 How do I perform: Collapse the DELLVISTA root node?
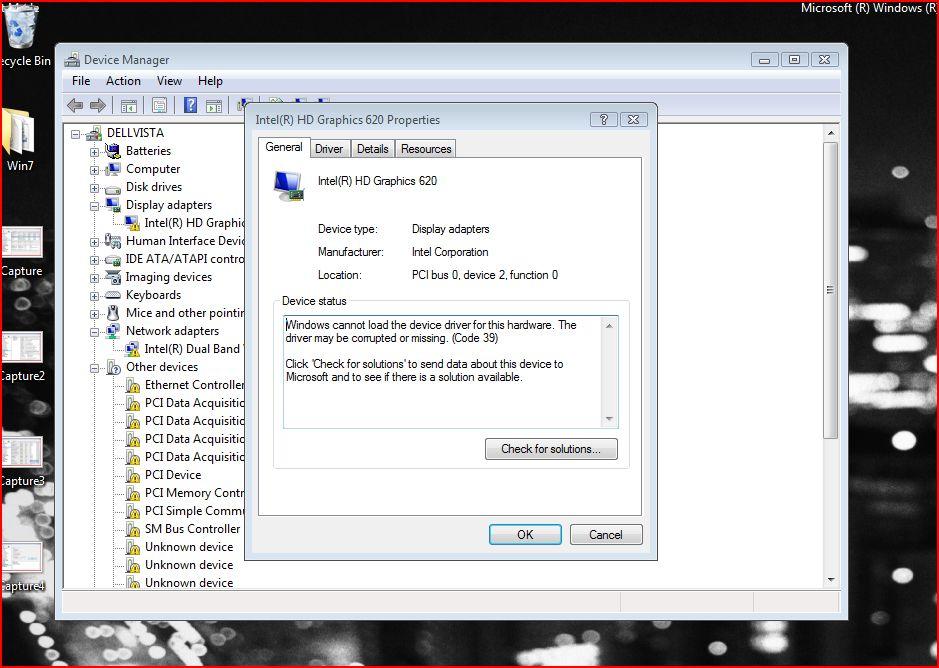[x=75, y=134]
